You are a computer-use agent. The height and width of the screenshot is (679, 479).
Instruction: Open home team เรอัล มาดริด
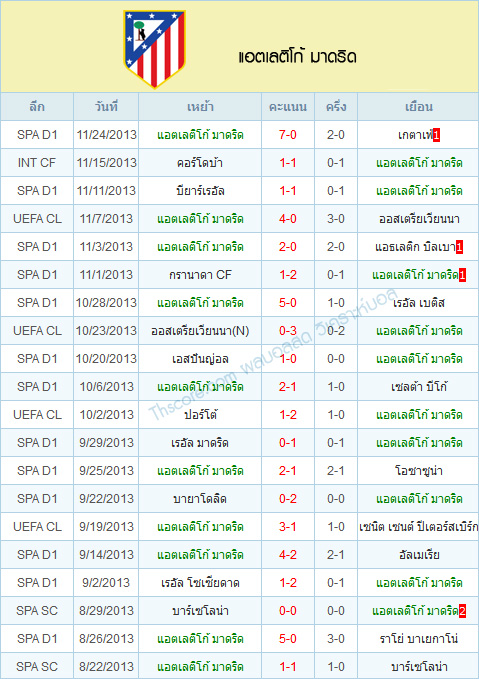(200, 443)
